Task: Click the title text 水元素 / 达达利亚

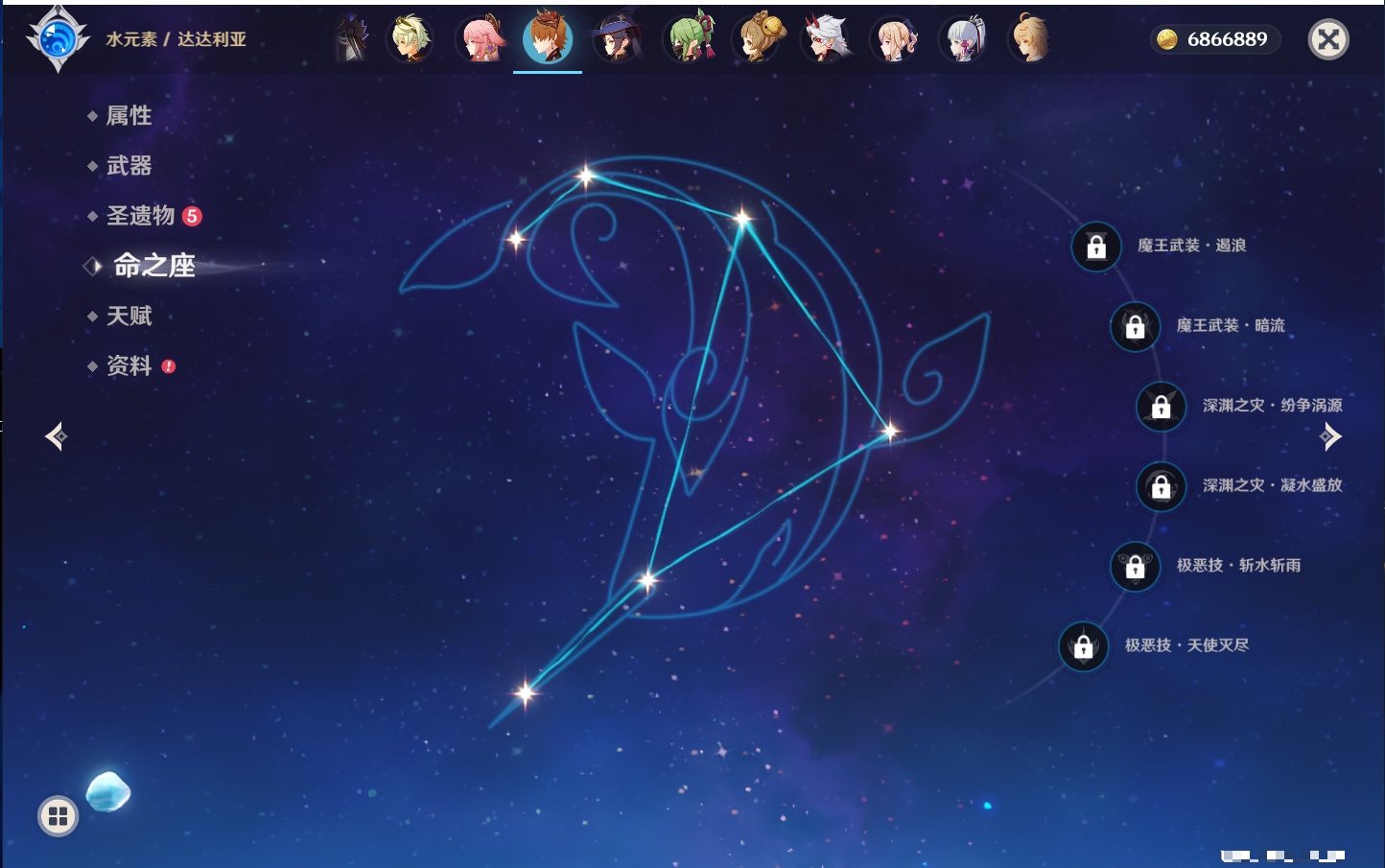Action: coord(176,39)
